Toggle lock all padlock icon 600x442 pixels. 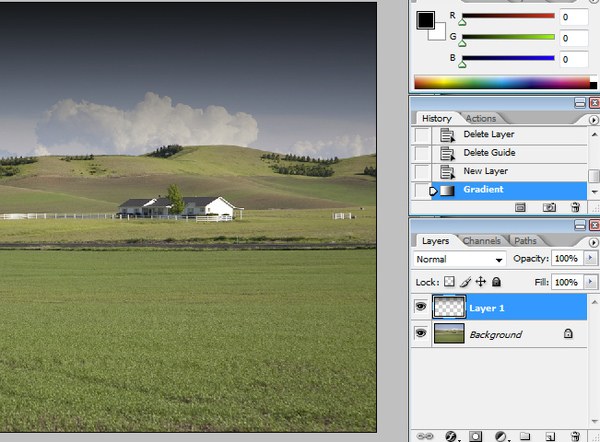(x=496, y=282)
